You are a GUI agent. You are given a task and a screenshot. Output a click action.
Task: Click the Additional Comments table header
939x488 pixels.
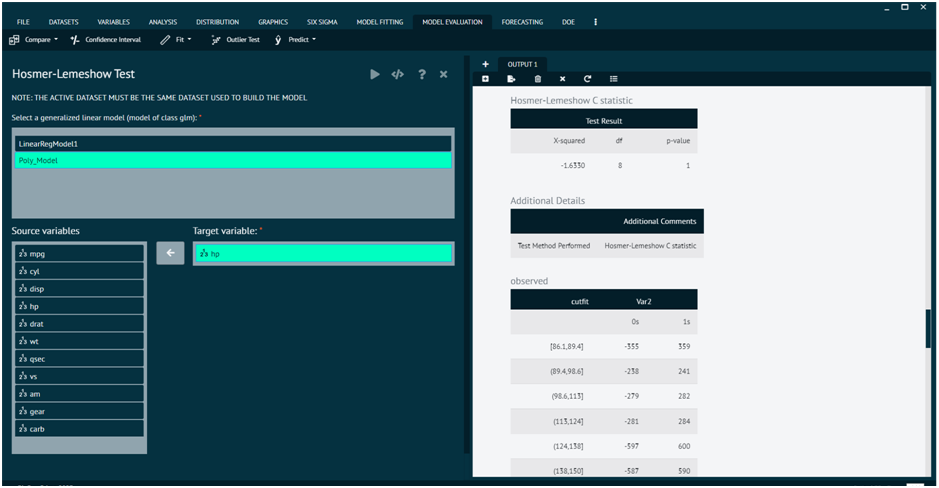659,221
